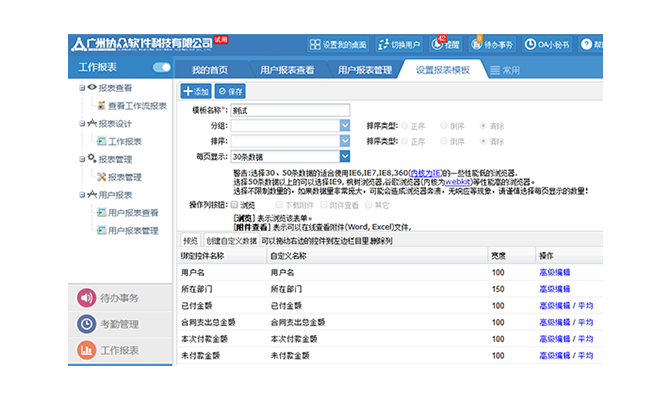Screen dimensions: 670x412
Task: Collapse the 报表设计 tree node
Action: point(81,124)
